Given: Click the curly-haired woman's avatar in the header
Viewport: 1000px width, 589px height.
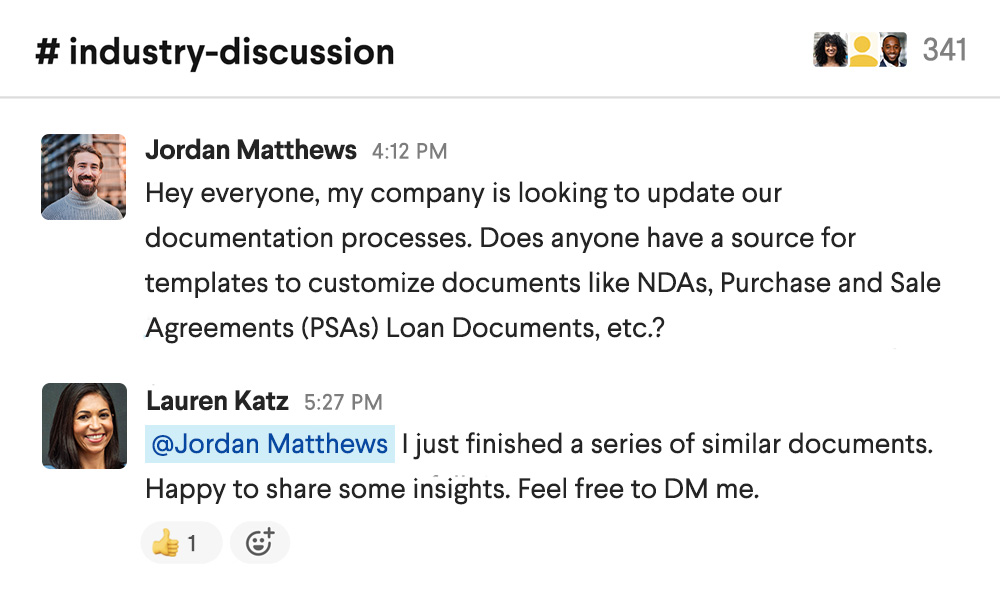Looking at the screenshot, I should tap(830, 50).
